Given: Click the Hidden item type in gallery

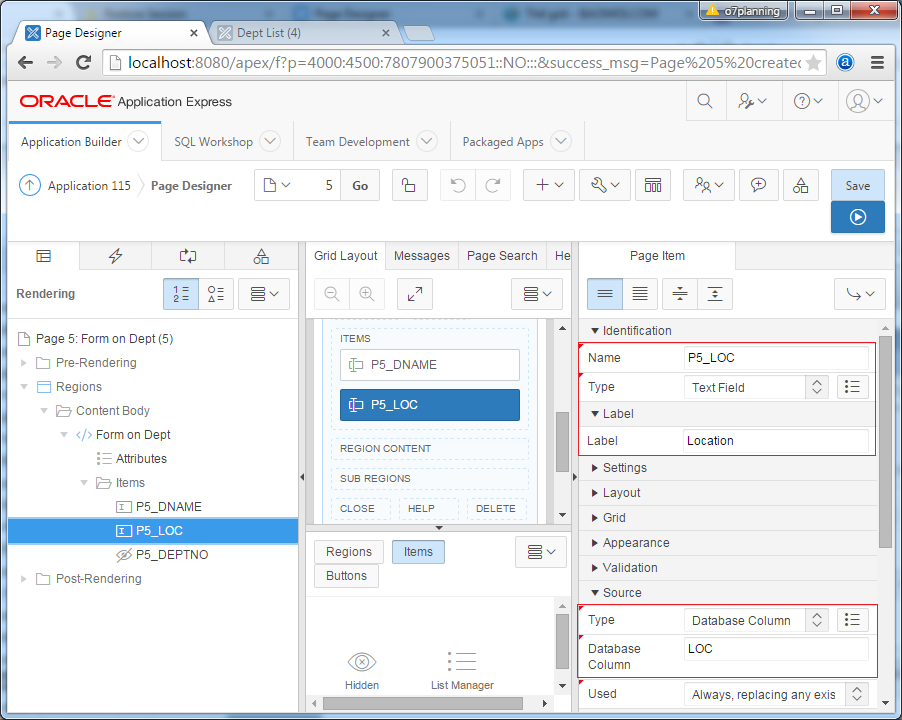Looking at the screenshot, I should point(362,671).
